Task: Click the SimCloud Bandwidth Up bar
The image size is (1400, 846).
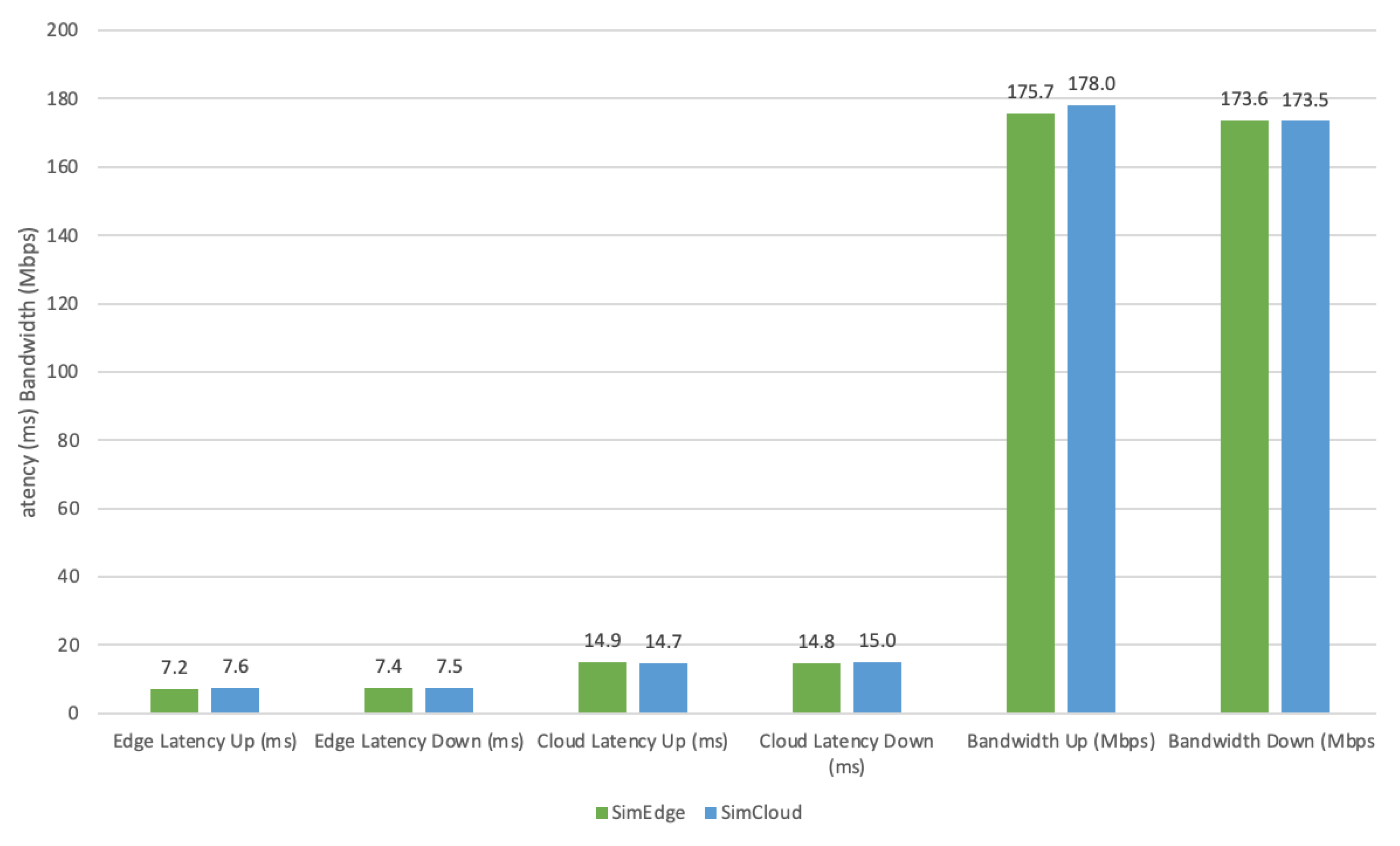Action: [x=1091, y=409]
